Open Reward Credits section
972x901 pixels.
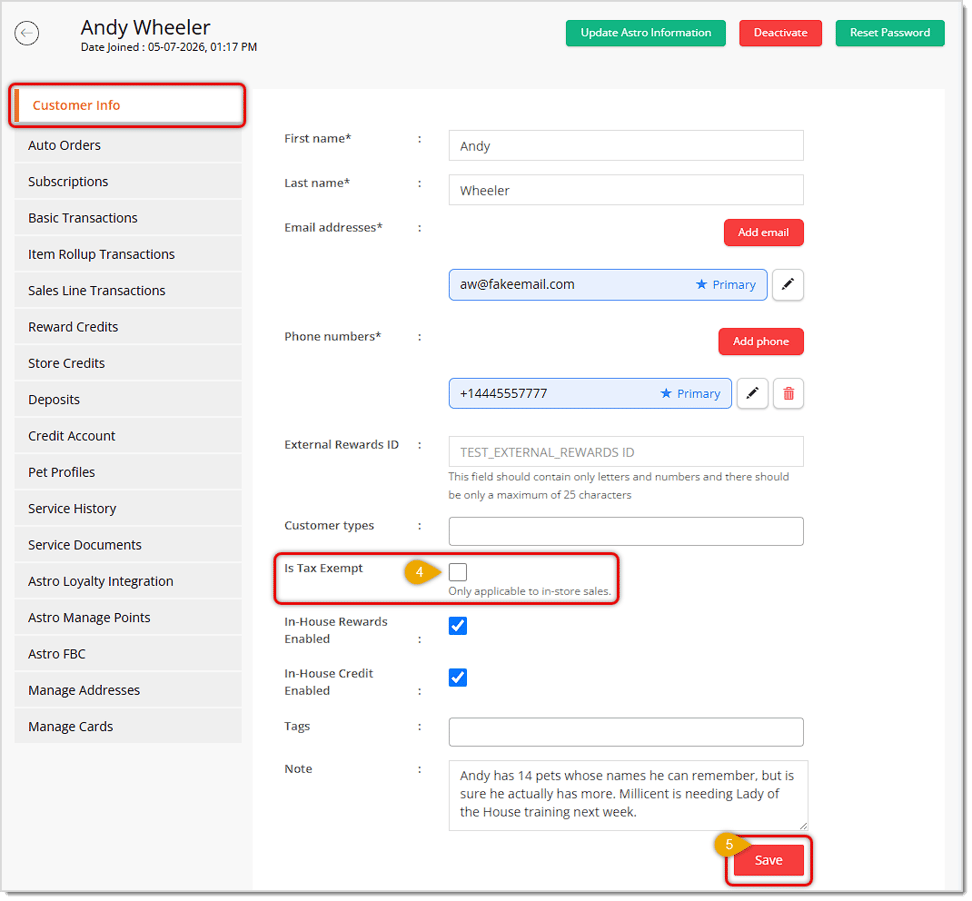pyautogui.click(x=128, y=328)
